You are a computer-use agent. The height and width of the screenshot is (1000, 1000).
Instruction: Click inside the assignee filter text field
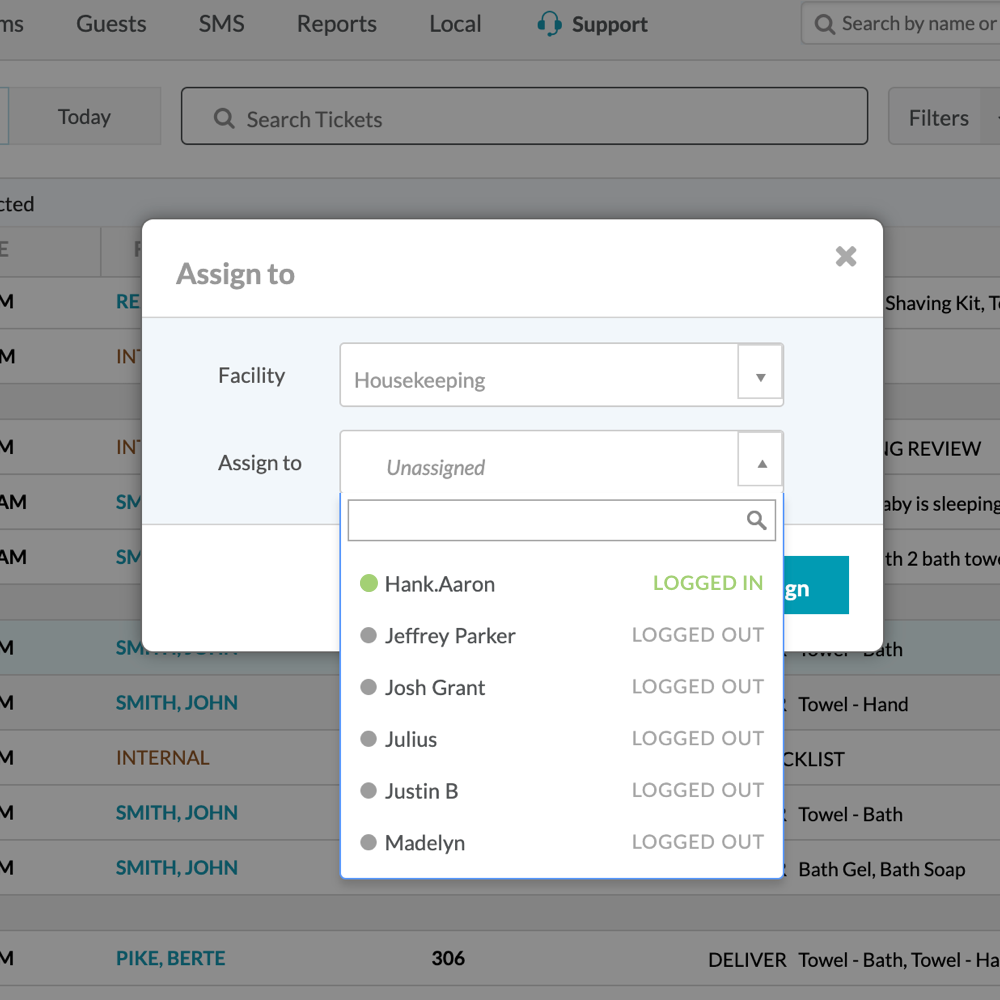pos(545,520)
